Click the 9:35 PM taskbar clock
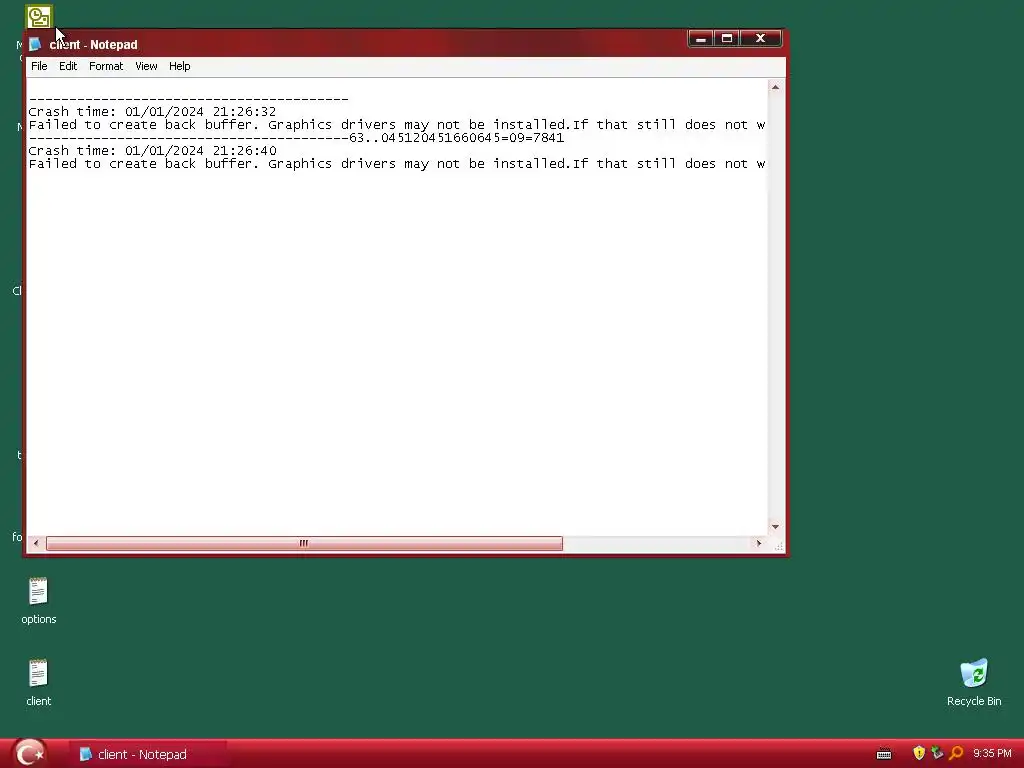Screen dimensions: 1024x768 992,754
